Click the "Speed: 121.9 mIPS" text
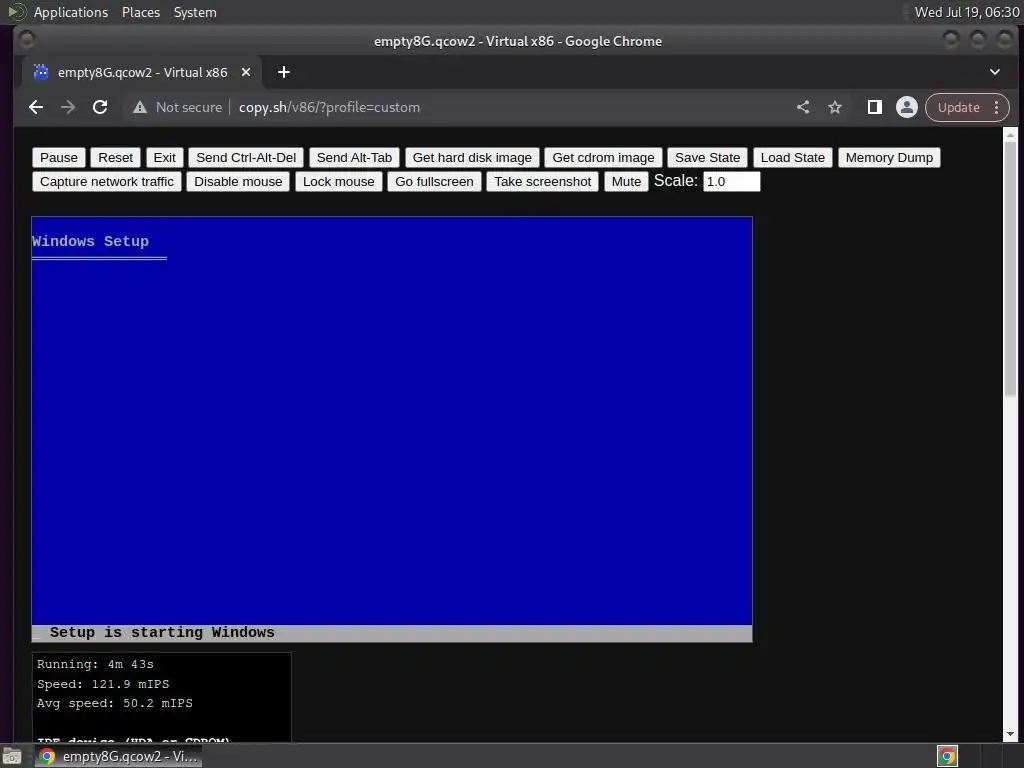 103,684
